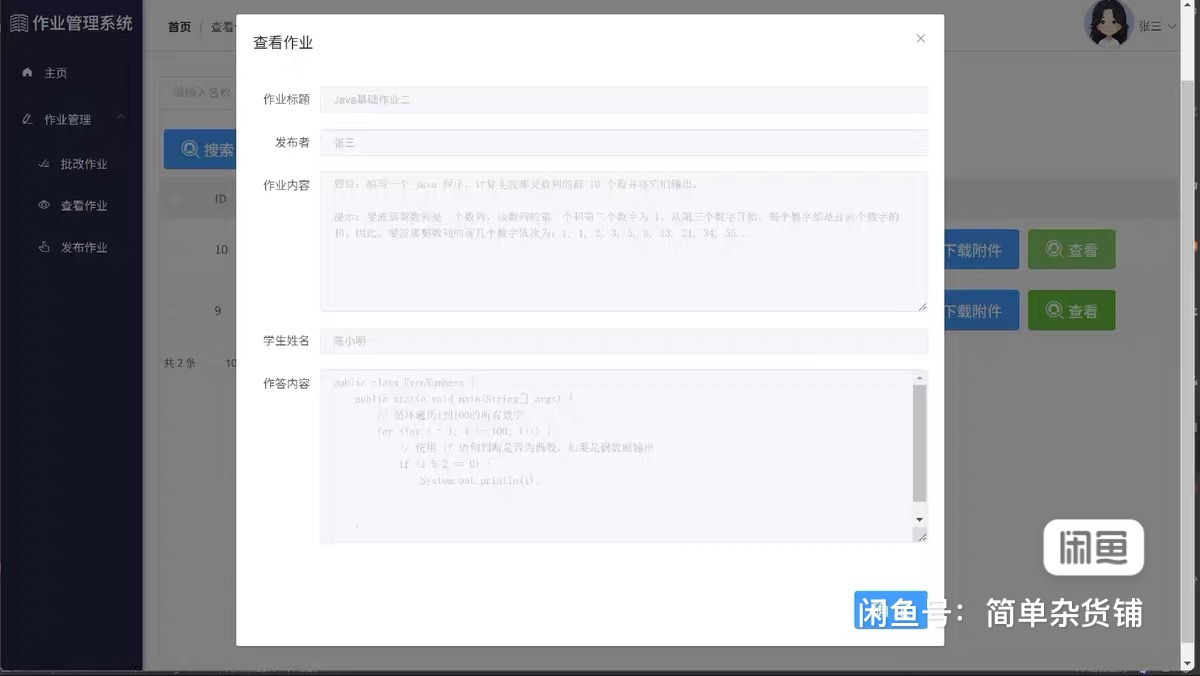Close the 查看作业 dialog with X
1200x676 pixels.
coord(920,39)
